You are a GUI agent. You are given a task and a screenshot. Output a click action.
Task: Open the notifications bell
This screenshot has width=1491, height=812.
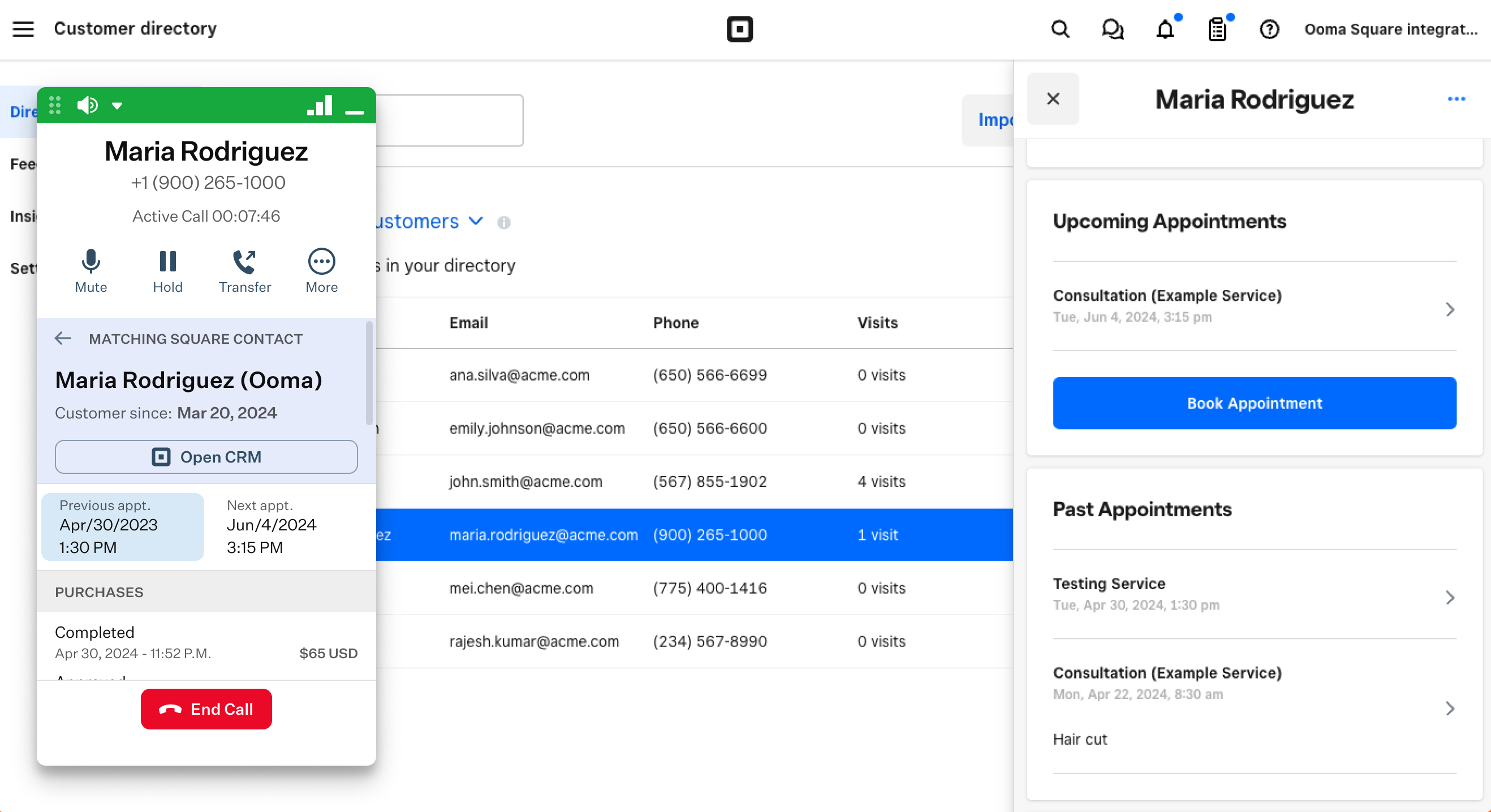[x=1165, y=29]
